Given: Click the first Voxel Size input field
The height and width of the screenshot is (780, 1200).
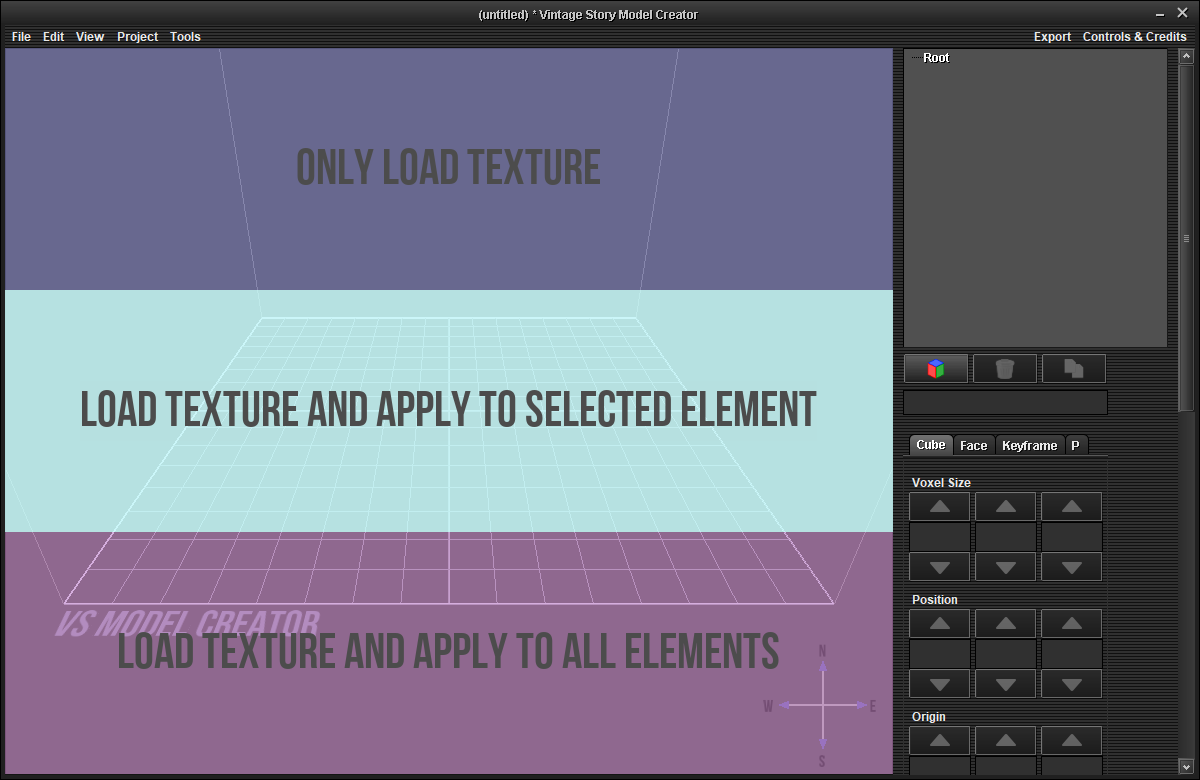Looking at the screenshot, I should [x=939, y=537].
